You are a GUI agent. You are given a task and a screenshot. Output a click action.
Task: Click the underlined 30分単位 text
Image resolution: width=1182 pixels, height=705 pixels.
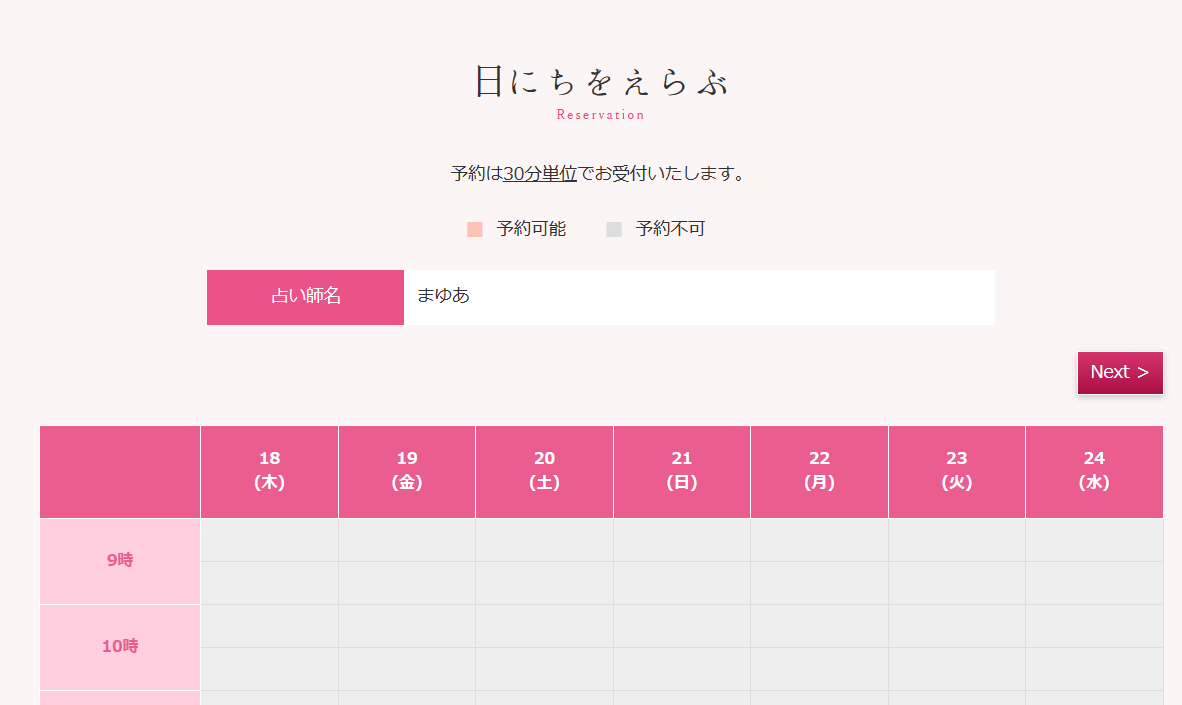tap(540, 174)
